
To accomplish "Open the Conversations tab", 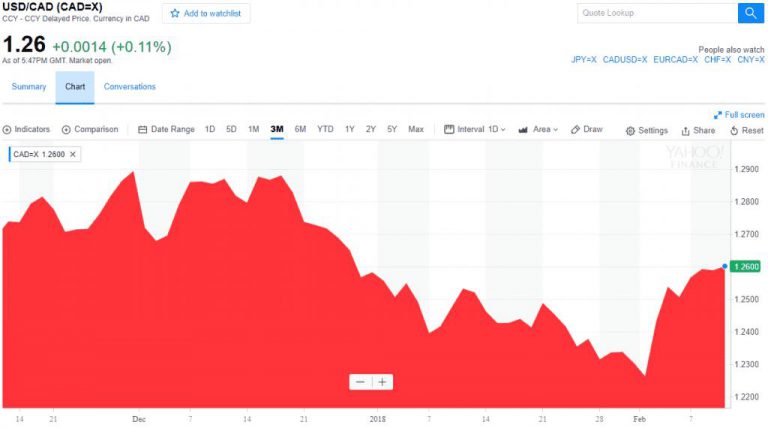I will 130,87.
